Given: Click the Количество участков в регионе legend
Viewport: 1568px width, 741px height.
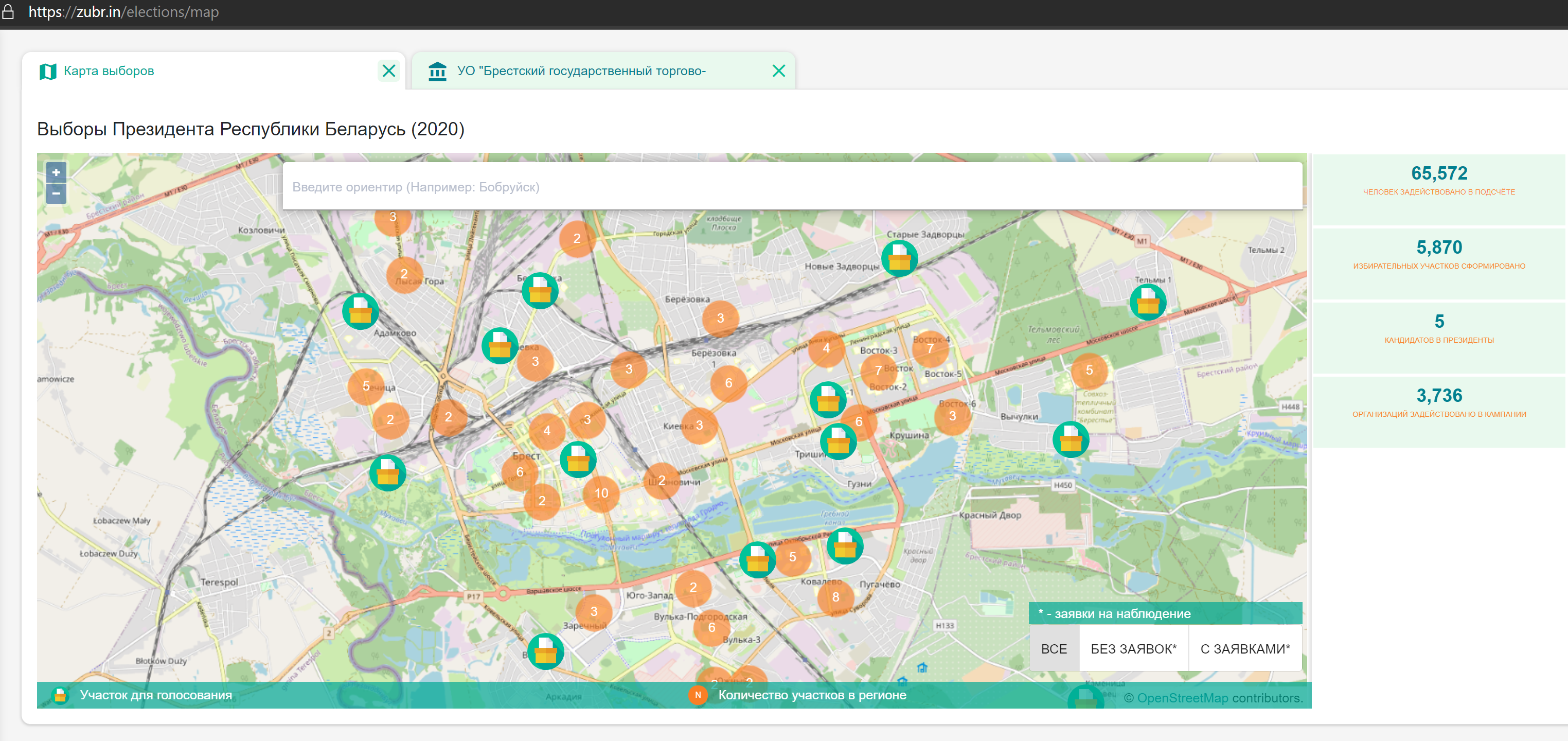Looking at the screenshot, I should pos(797,695).
